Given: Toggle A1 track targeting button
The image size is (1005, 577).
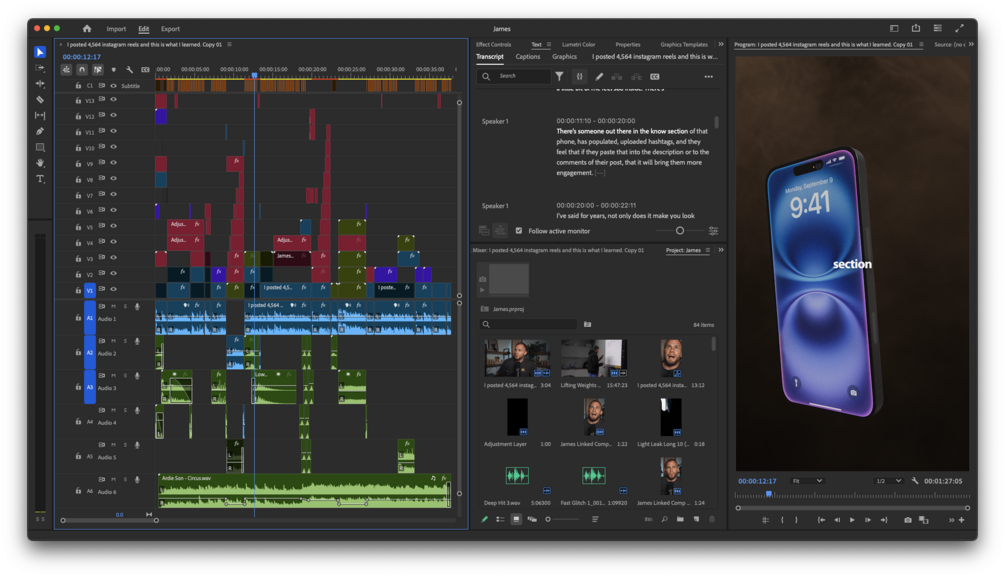Looking at the screenshot, I should click(90, 318).
